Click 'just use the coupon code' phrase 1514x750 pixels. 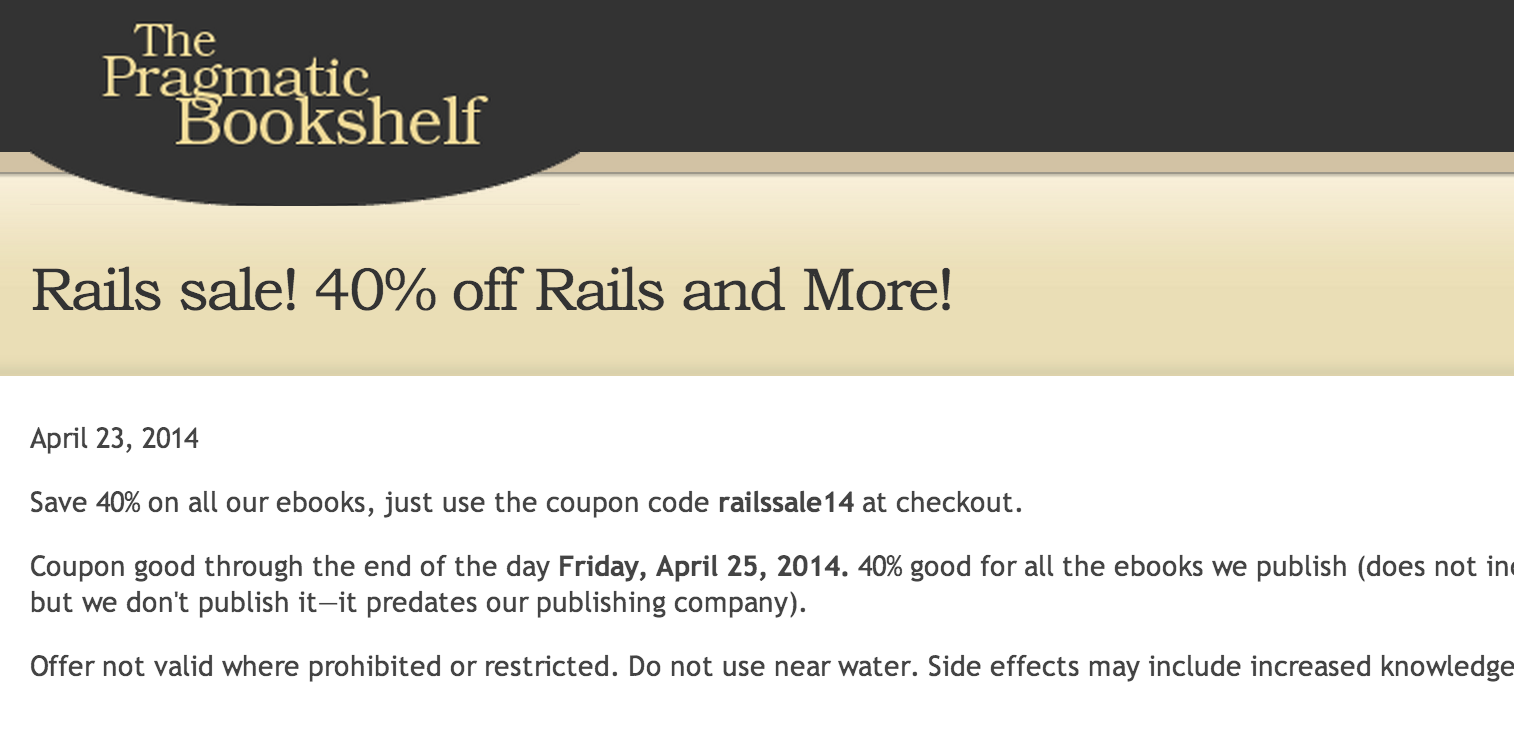[x=547, y=502]
